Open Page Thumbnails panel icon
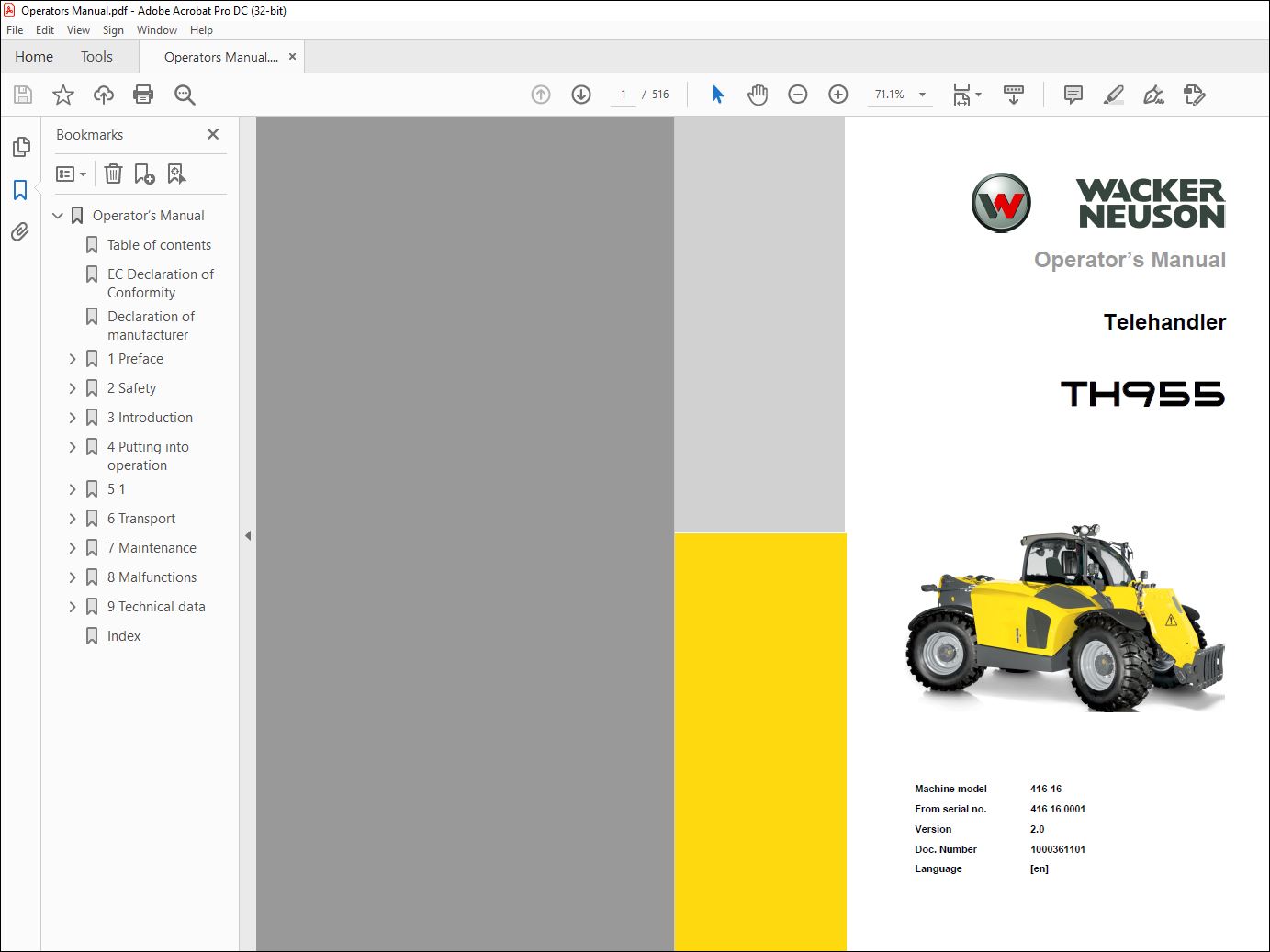This screenshot has width=1270, height=952. (x=20, y=147)
